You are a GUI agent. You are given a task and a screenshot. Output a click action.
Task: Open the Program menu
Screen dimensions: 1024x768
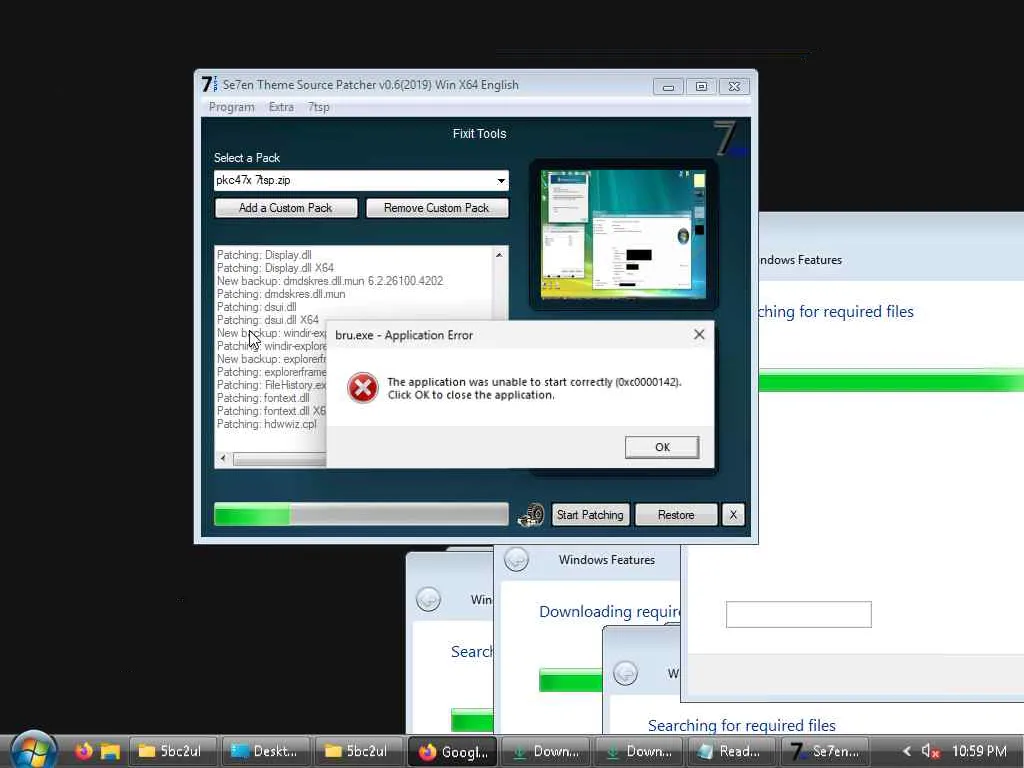tap(231, 107)
